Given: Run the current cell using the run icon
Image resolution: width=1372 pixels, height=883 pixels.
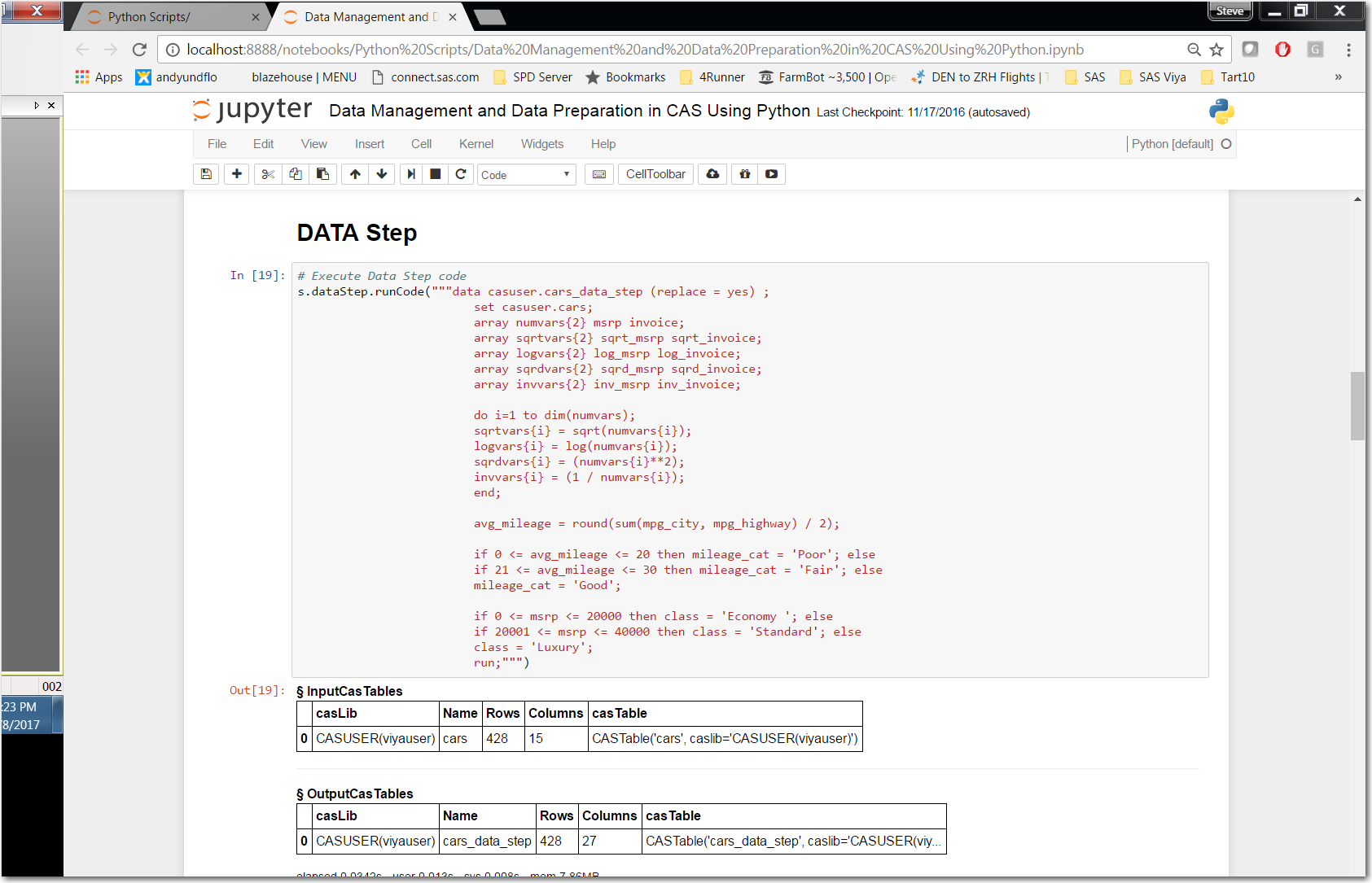Looking at the screenshot, I should pos(411,174).
